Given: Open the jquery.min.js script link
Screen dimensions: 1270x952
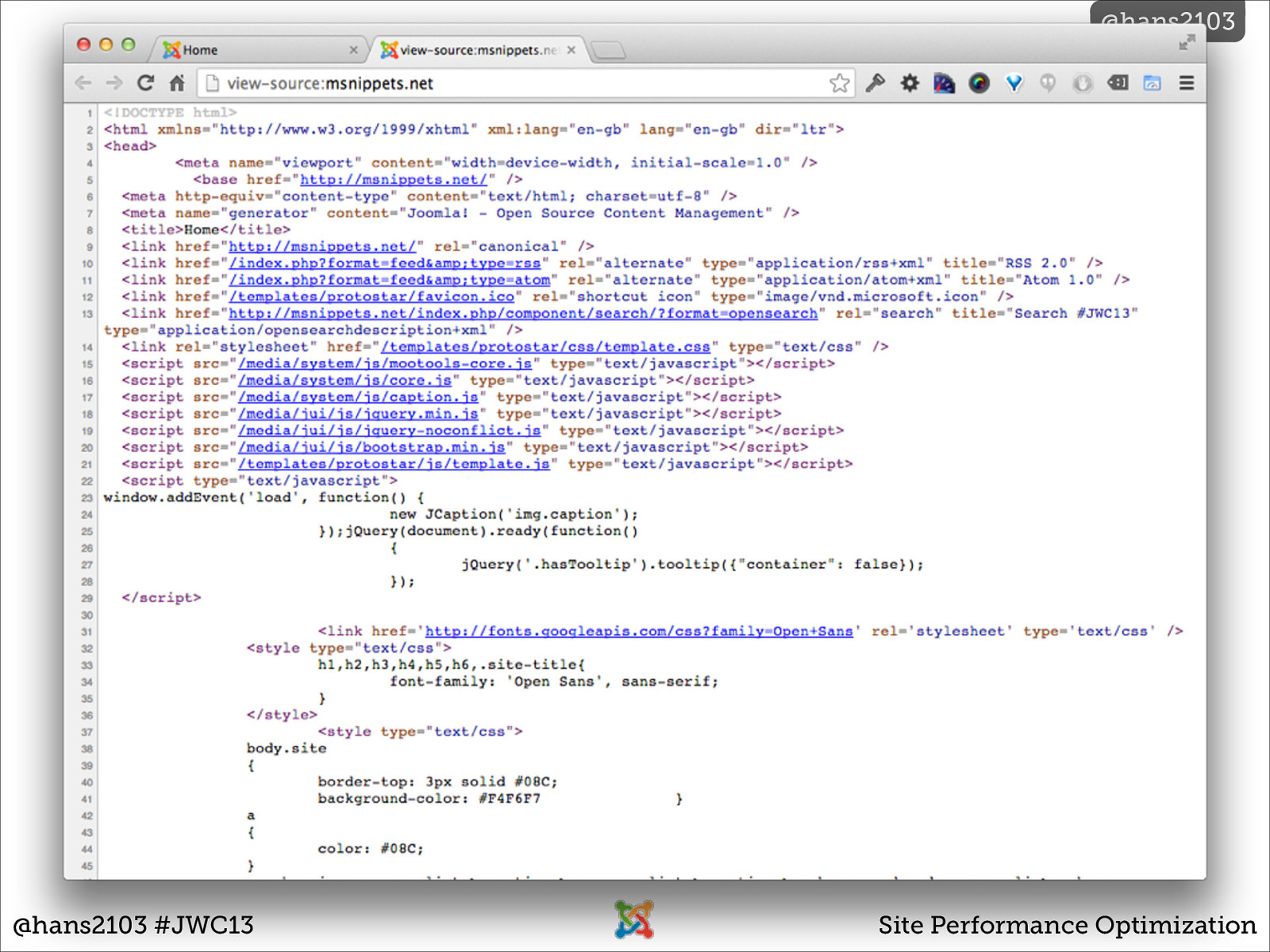Looking at the screenshot, I should 358,413.
